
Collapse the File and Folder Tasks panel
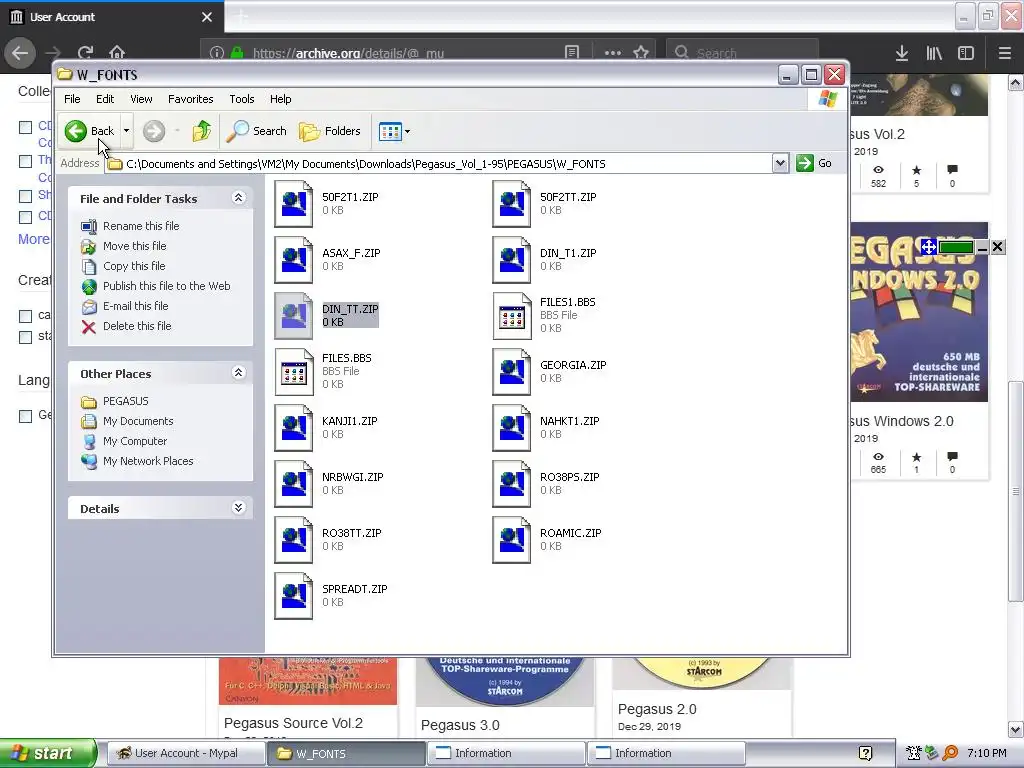coord(238,198)
